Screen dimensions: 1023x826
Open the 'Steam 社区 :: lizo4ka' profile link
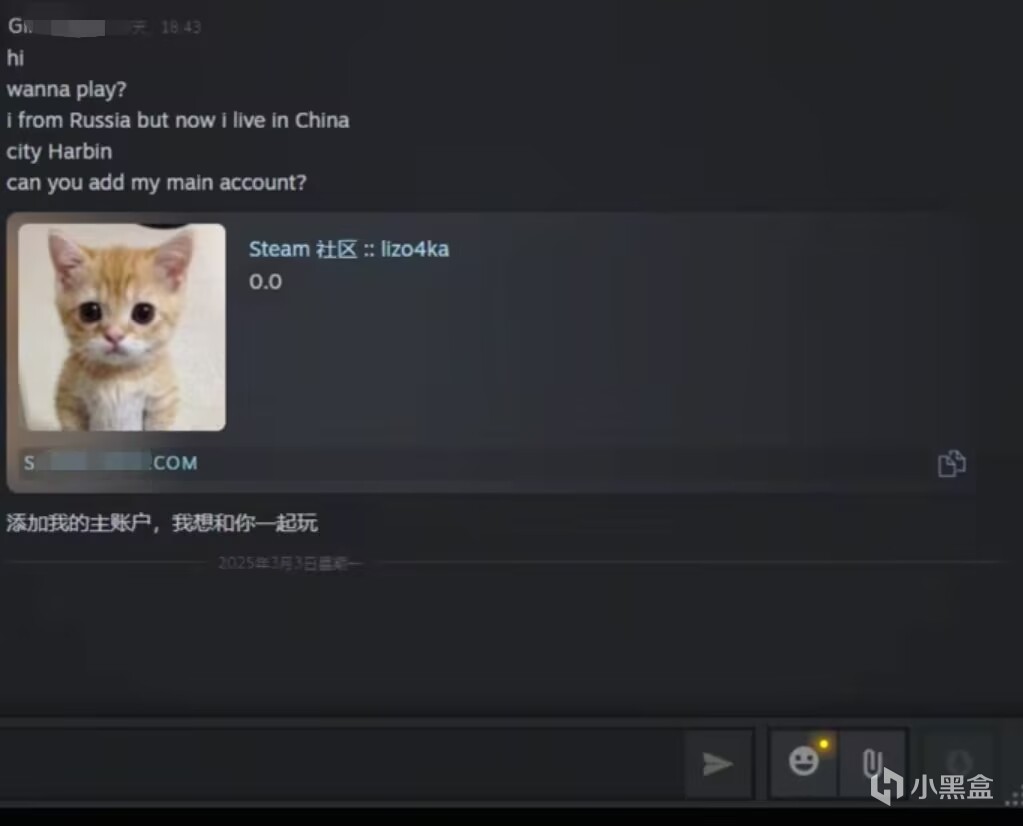[x=349, y=249]
